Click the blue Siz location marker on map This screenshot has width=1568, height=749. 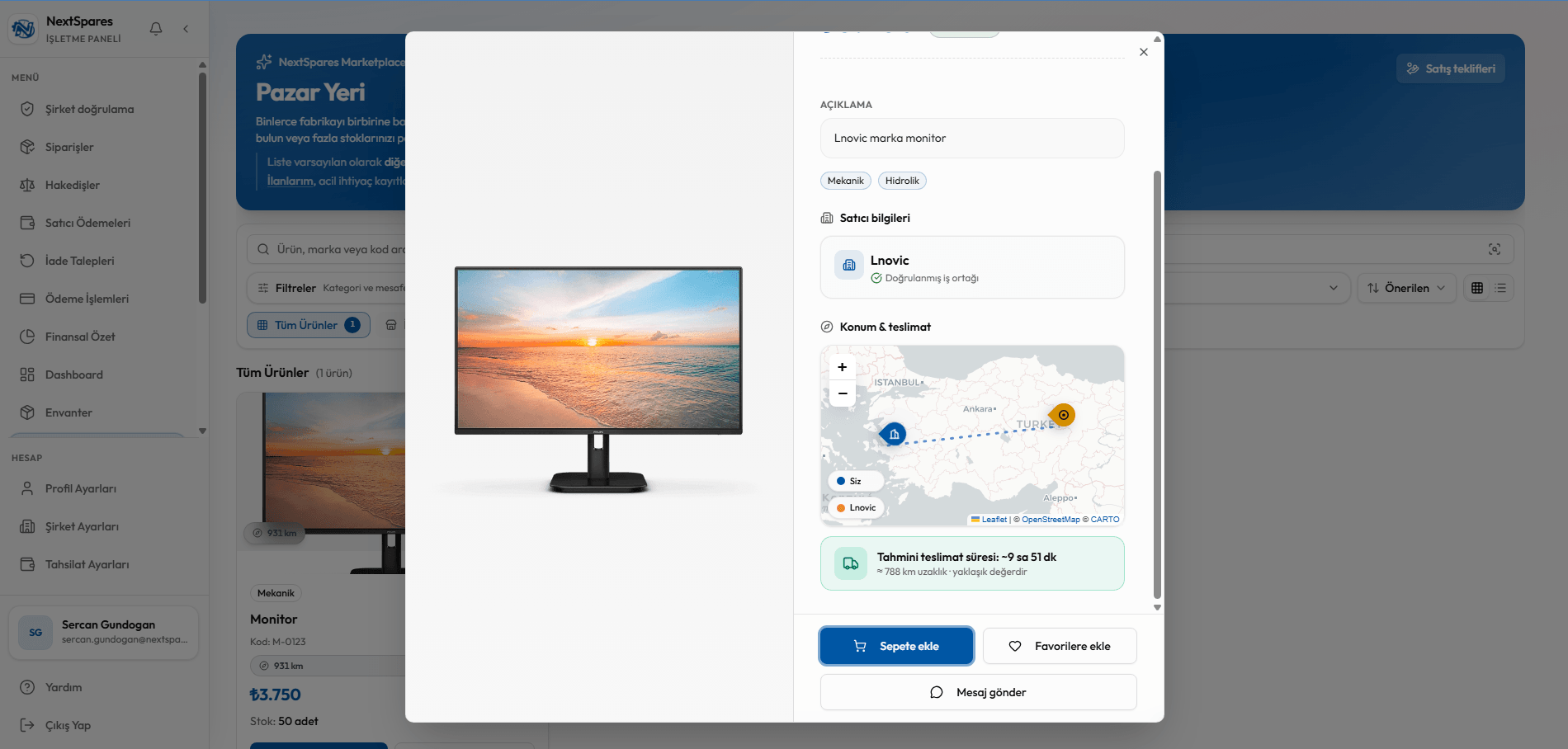(x=894, y=434)
